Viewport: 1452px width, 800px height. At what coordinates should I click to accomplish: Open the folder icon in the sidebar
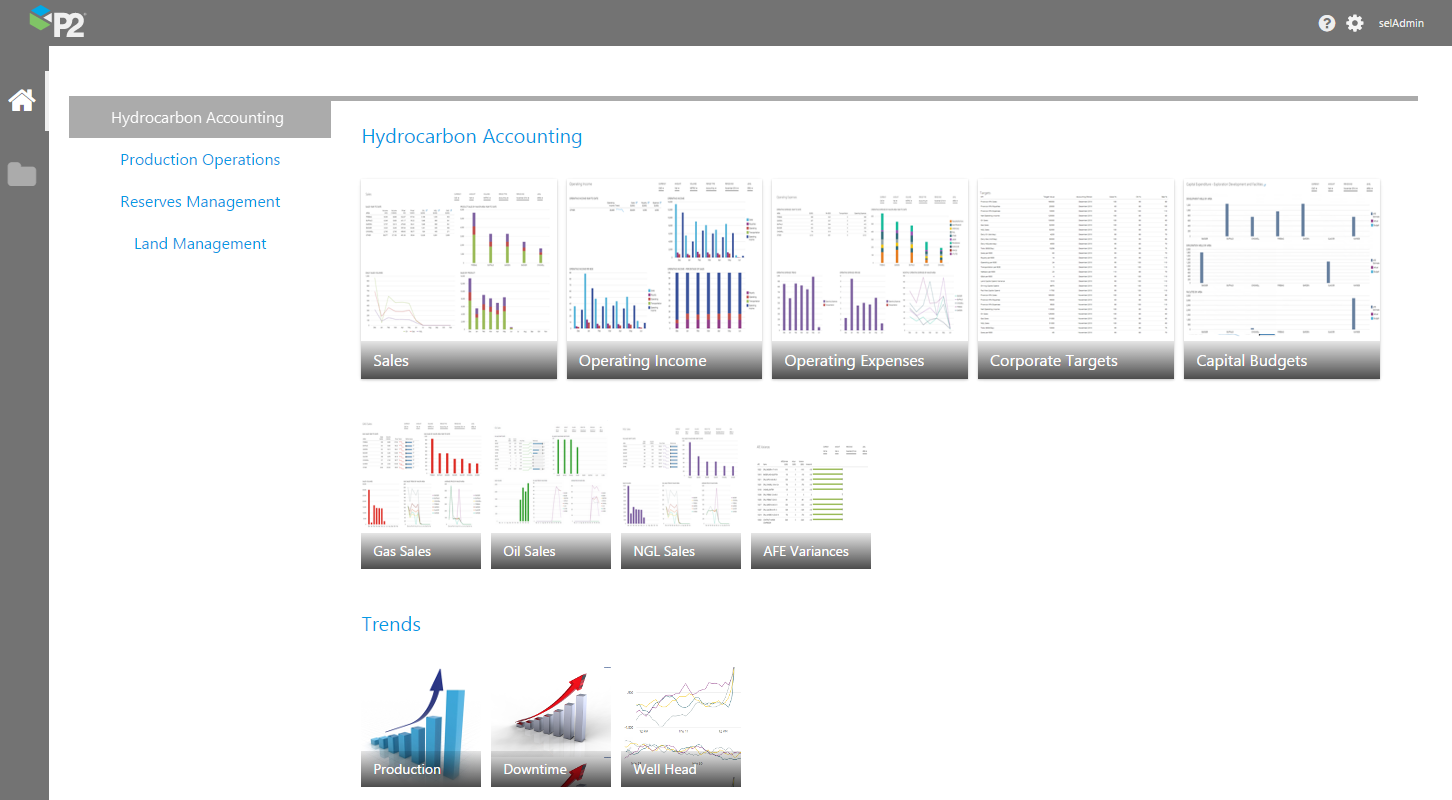click(22, 174)
